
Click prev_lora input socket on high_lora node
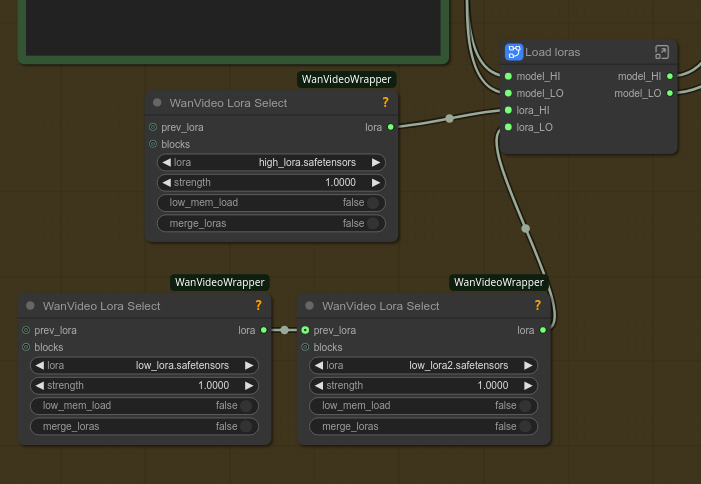point(153,127)
